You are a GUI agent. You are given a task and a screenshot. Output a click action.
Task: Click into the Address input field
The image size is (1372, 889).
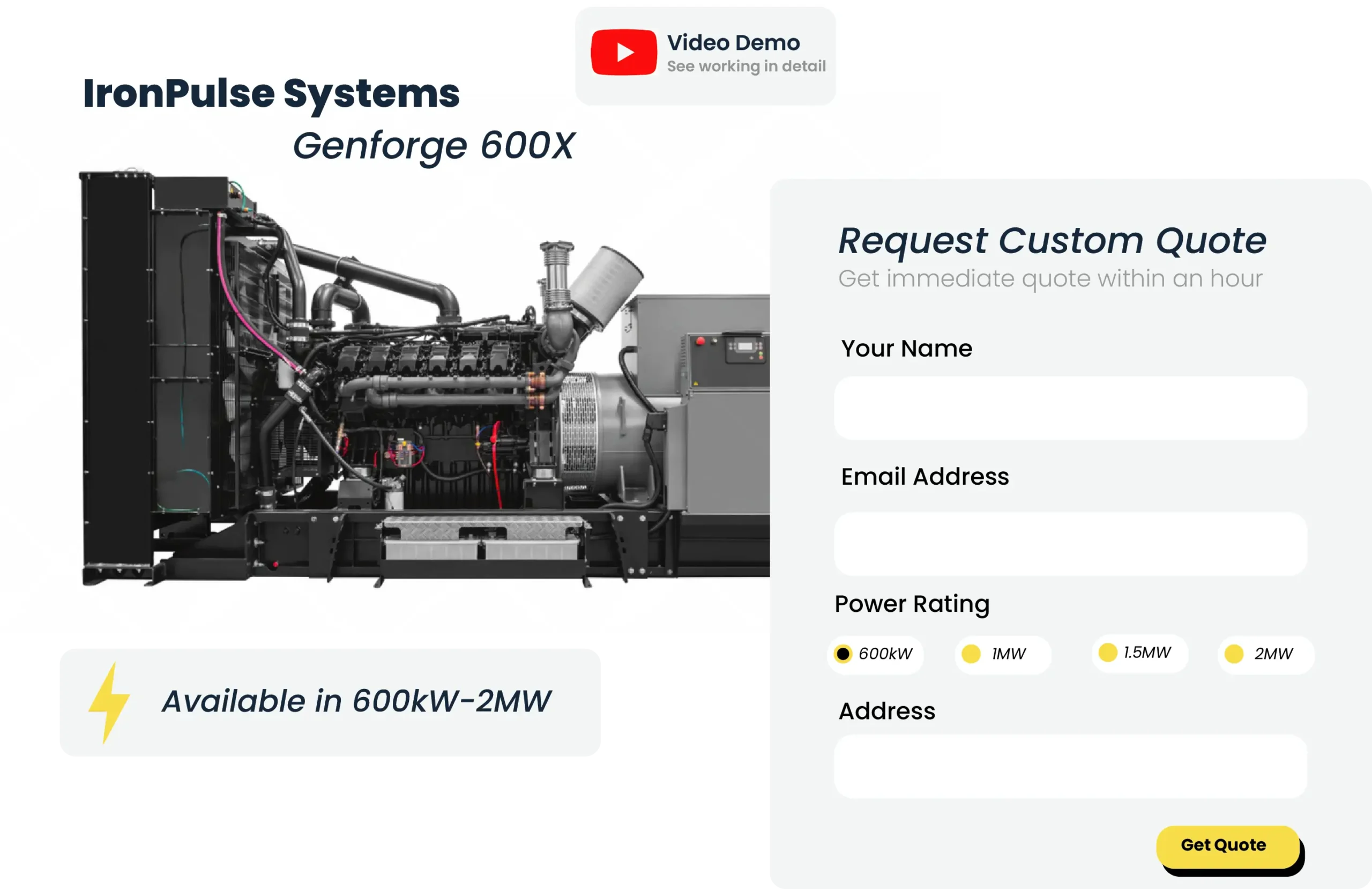point(1070,766)
